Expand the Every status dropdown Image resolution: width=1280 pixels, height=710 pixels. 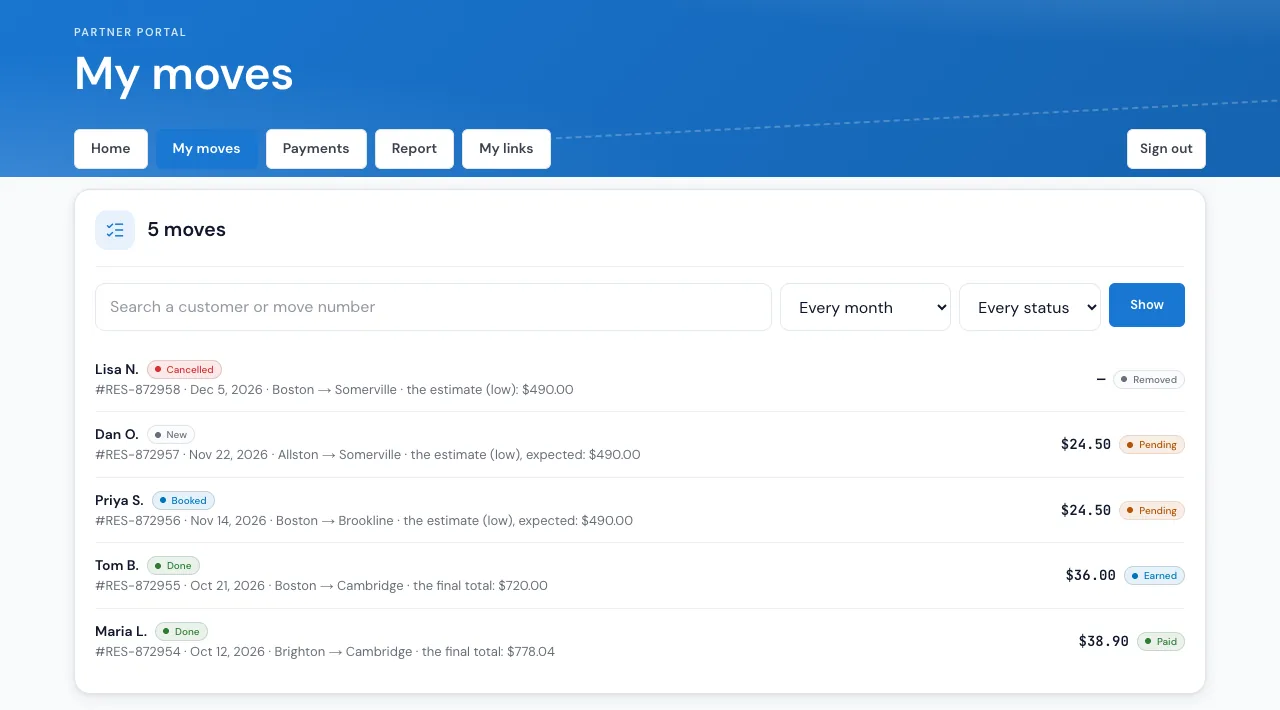1030,307
